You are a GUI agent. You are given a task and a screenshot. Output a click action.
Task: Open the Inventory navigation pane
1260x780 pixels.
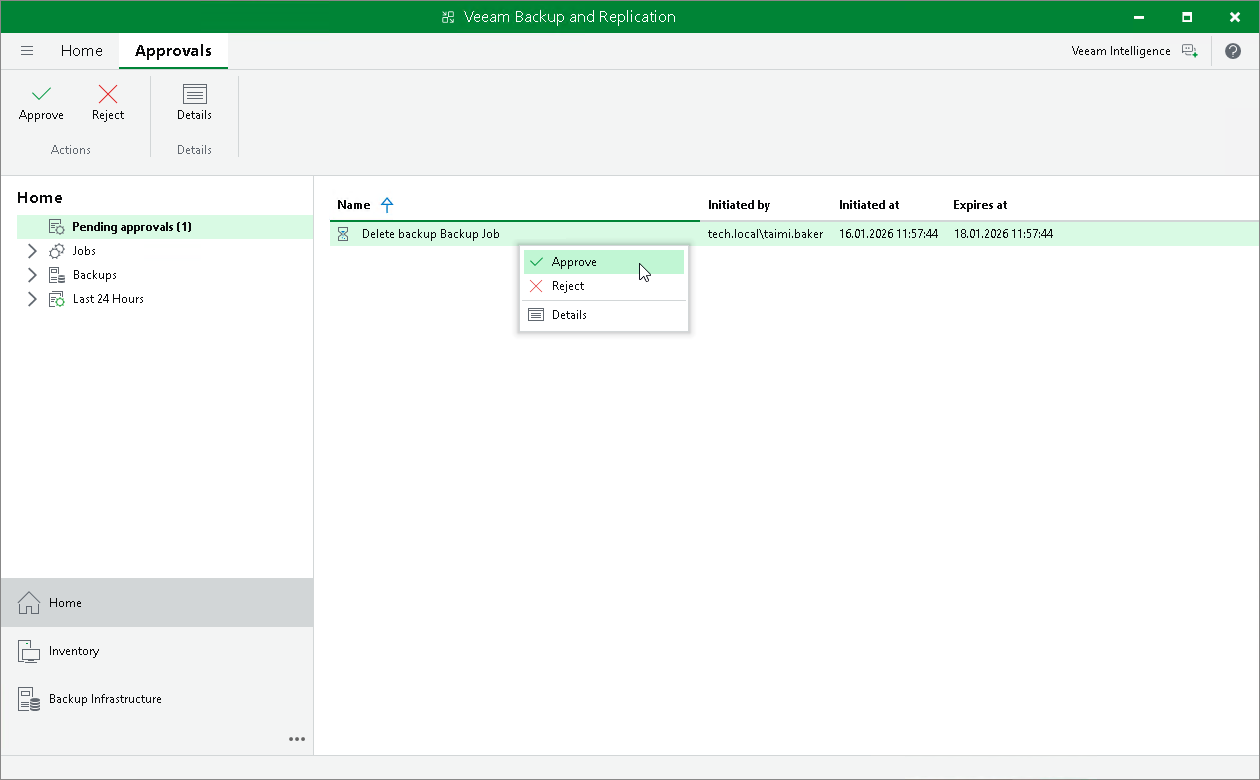pos(157,651)
